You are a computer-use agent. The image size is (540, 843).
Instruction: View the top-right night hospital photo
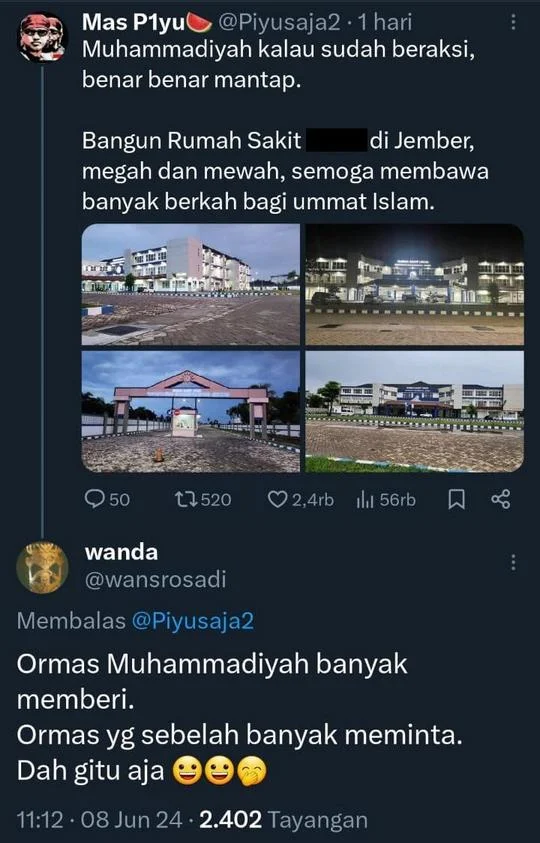[x=415, y=284]
